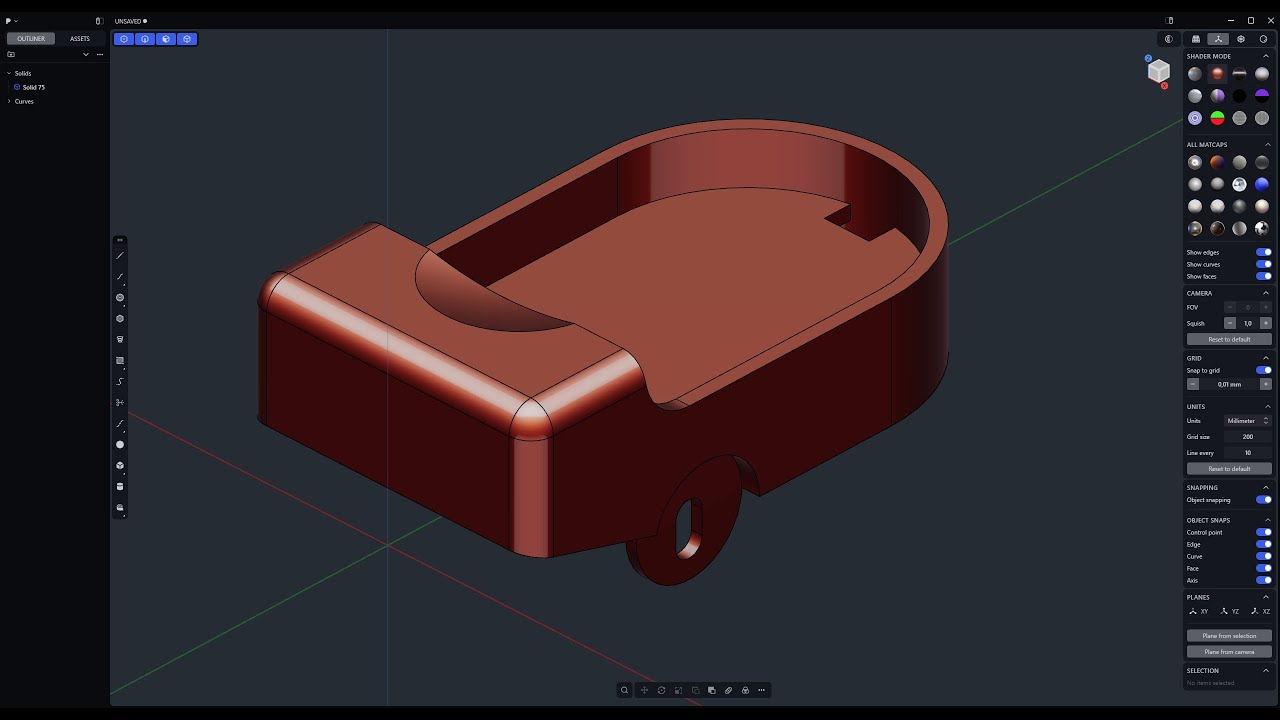Increase Squish value with plus button
The height and width of the screenshot is (720, 1280).
pyautogui.click(x=1266, y=323)
